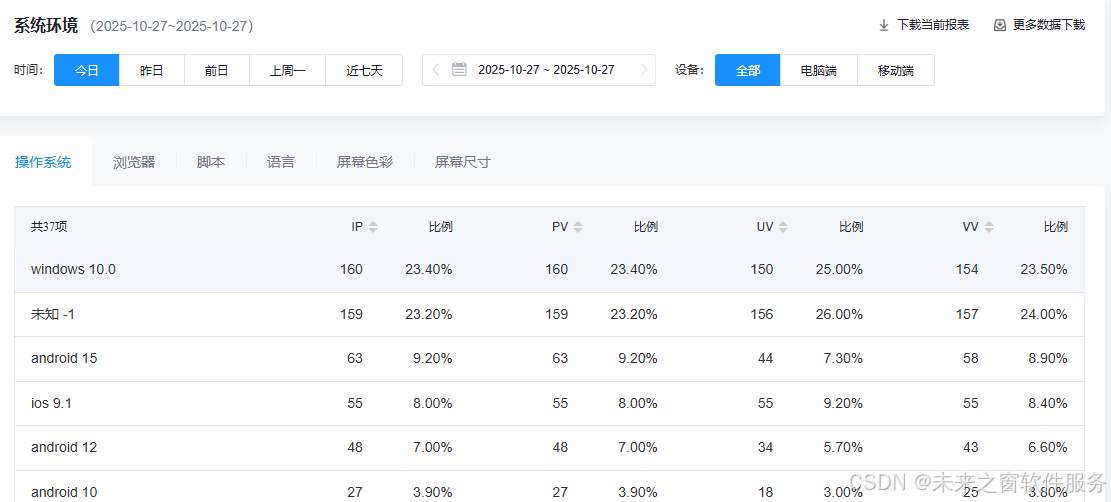The image size is (1111, 502).
Task: Click 共37项 header text
Action: [x=49, y=227]
